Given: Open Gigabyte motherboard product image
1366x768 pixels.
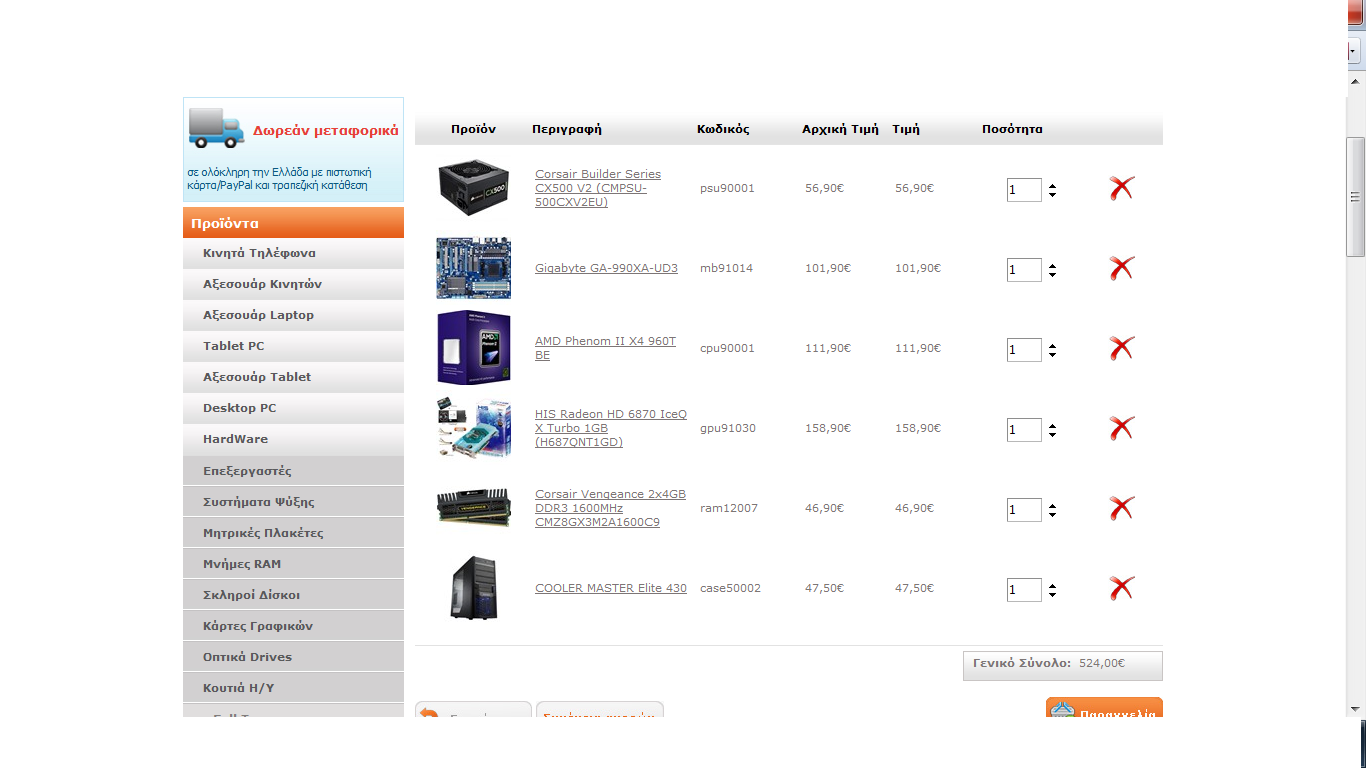Looking at the screenshot, I should [474, 268].
